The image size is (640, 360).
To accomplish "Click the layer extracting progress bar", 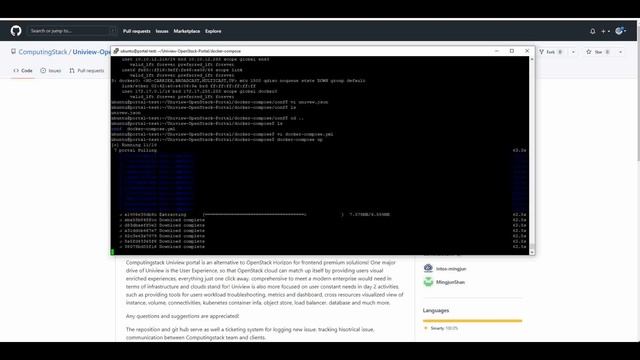I will coord(273,214).
